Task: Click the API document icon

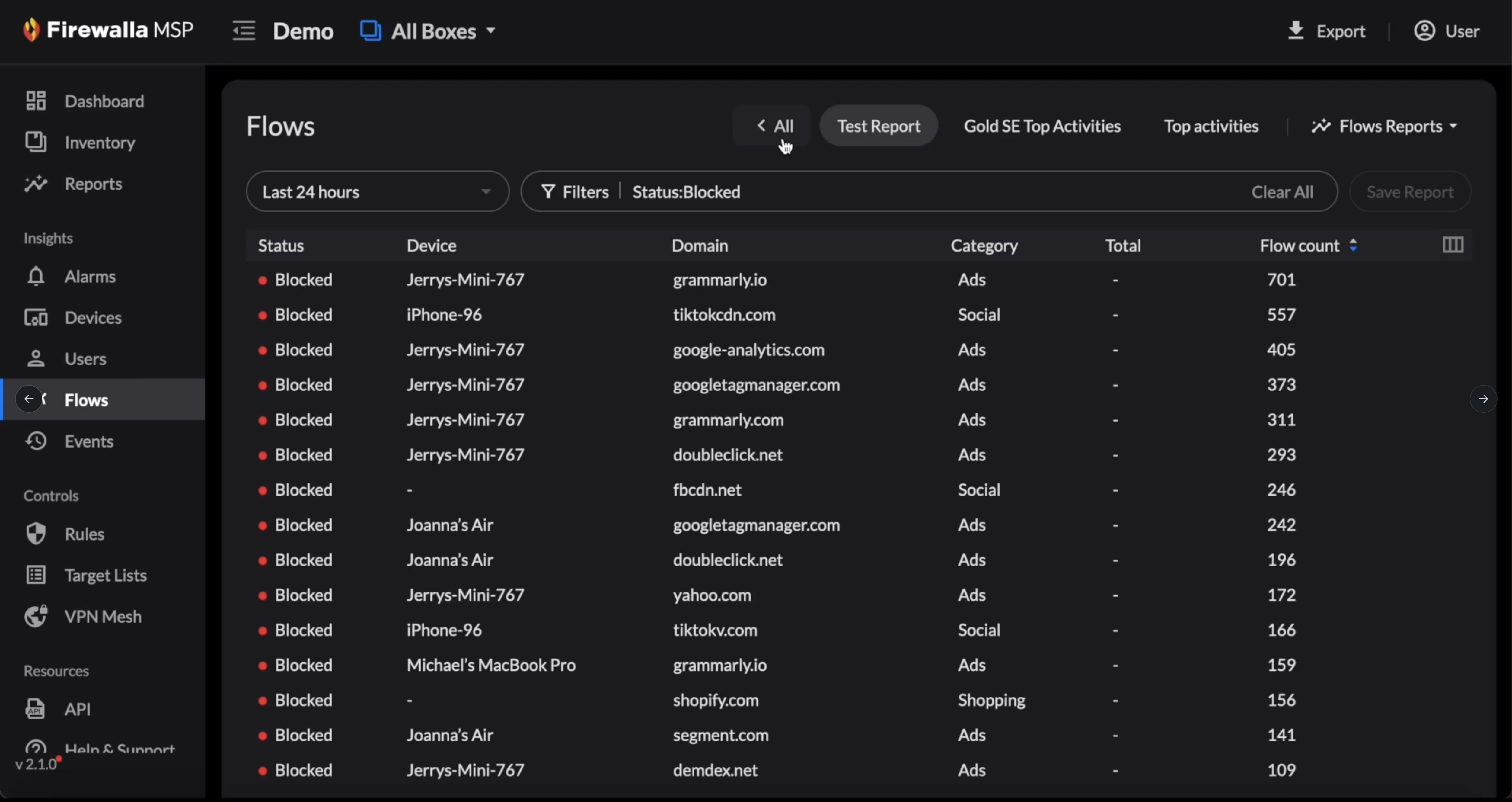Action: point(35,709)
